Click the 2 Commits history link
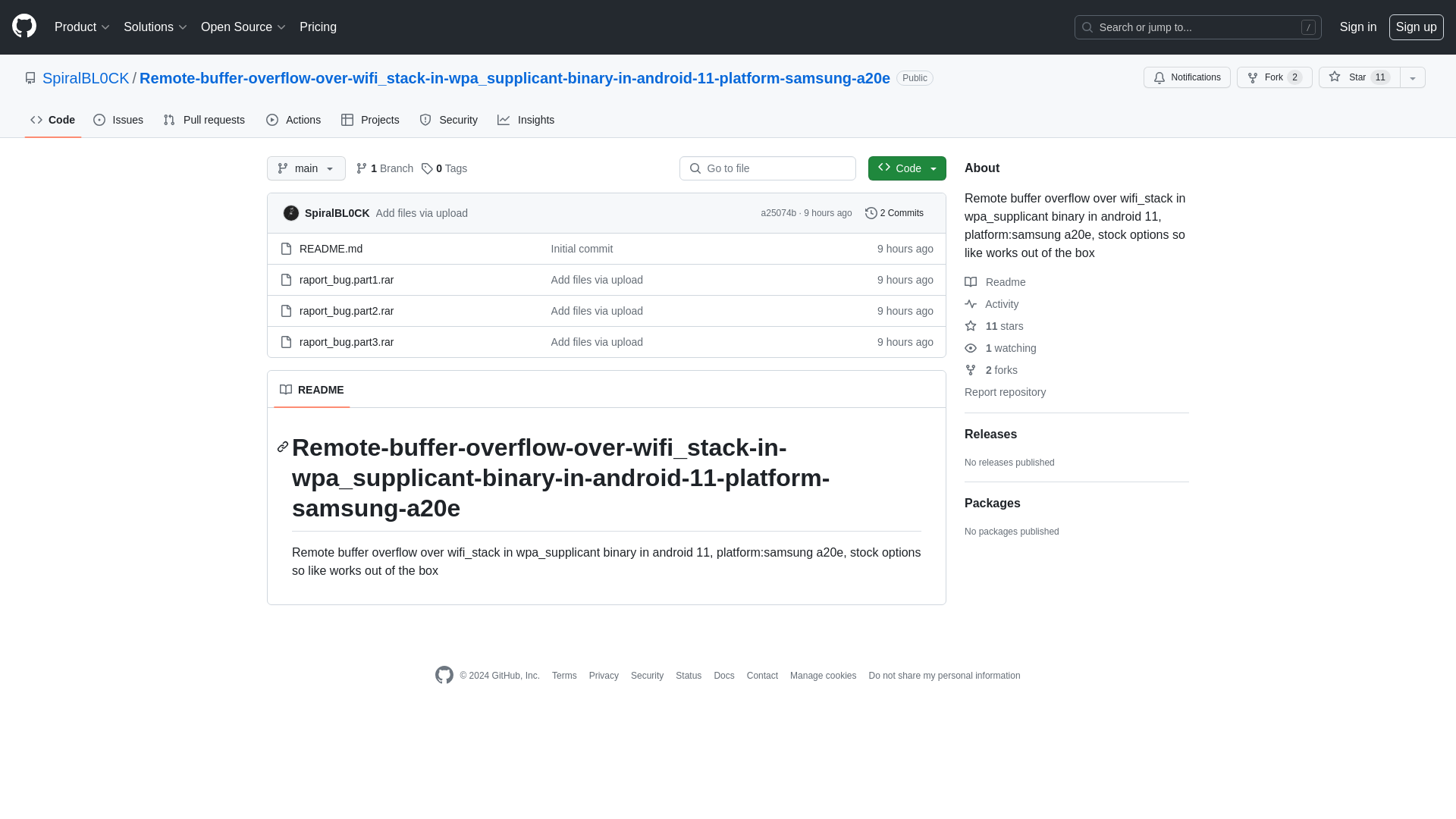1456x819 pixels. pyautogui.click(x=894, y=212)
